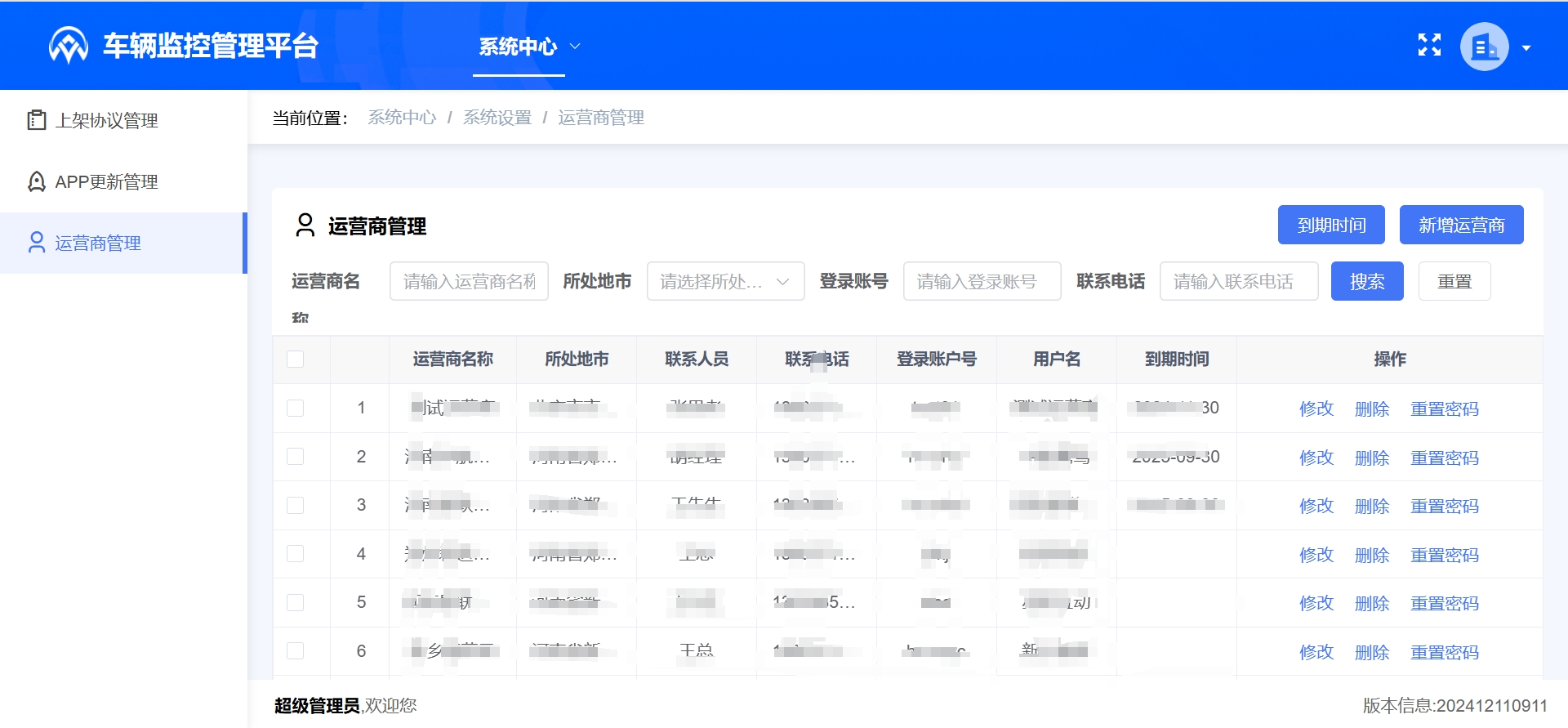This screenshot has height=728, width=1568.
Task: Check the checkbox for row 6
Action: pyautogui.click(x=296, y=651)
